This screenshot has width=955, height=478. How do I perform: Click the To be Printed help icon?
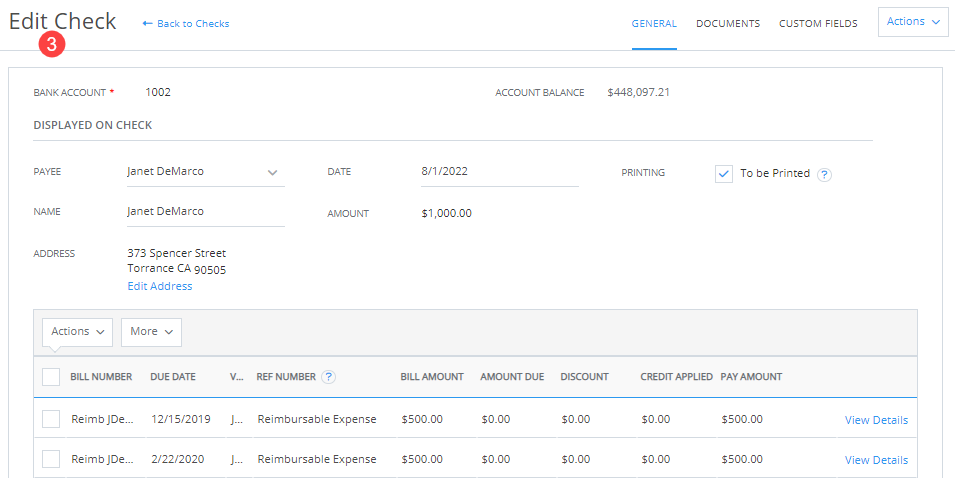(x=824, y=175)
